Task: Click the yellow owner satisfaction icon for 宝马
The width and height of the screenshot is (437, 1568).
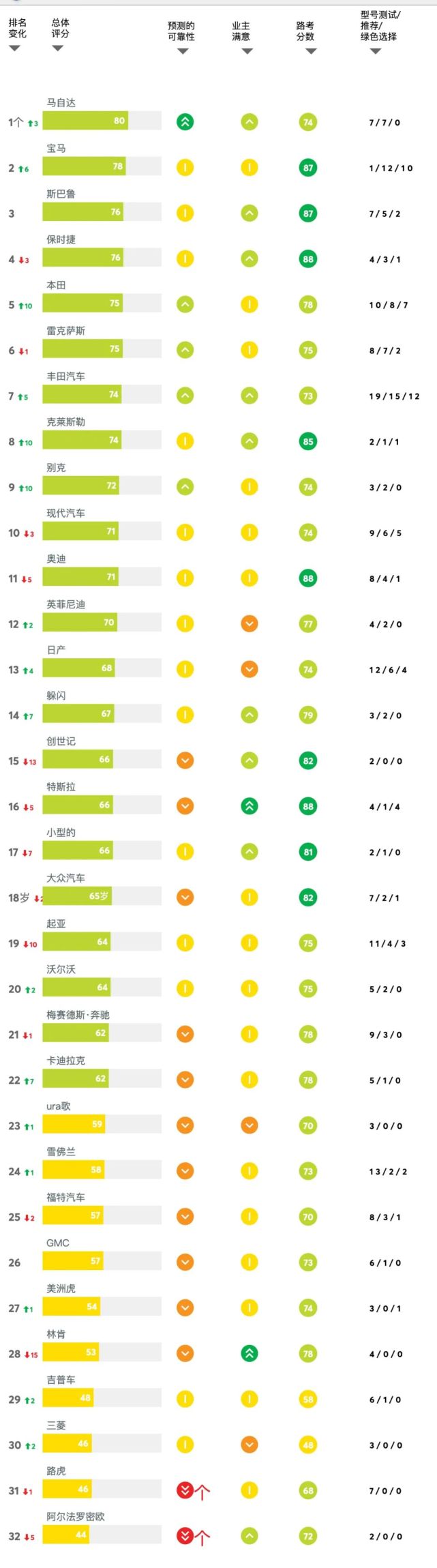Action: tap(250, 168)
